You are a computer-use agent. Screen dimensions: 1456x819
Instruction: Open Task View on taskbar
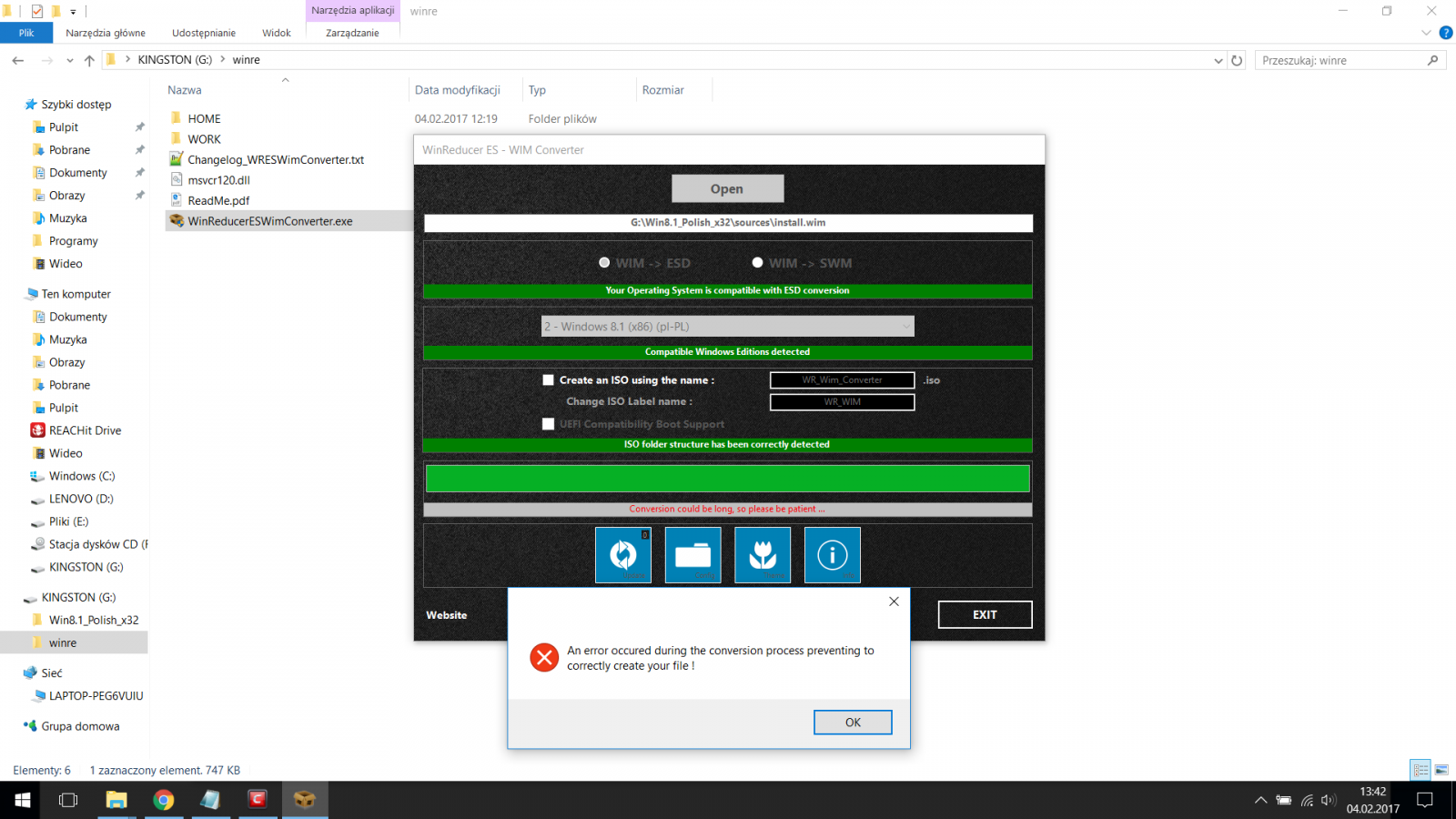click(x=68, y=800)
